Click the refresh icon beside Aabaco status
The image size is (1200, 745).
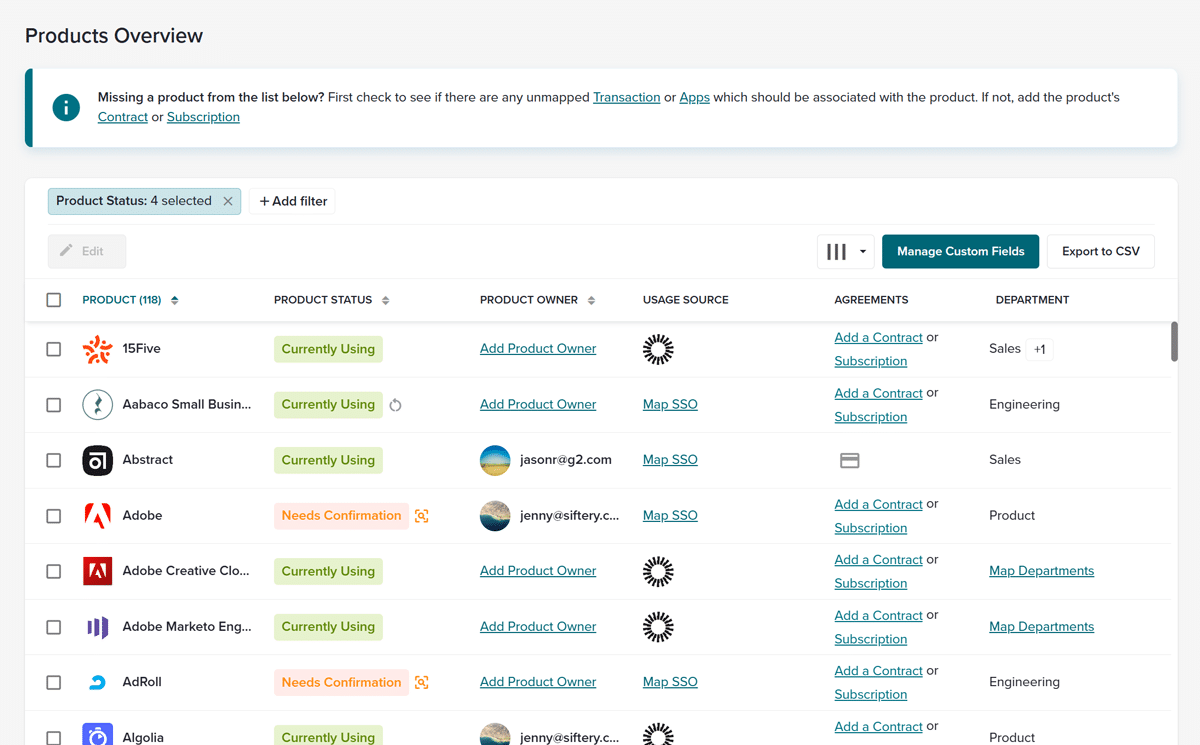pyautogui.click(x=395, y=405)
